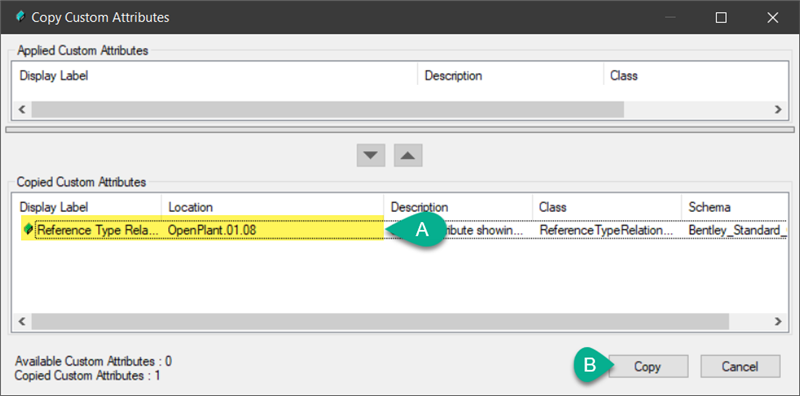Screen dimensions: 800x396
Task: Click the OpenPlant.01.08 location cell
Action: [x=212, y=230]
